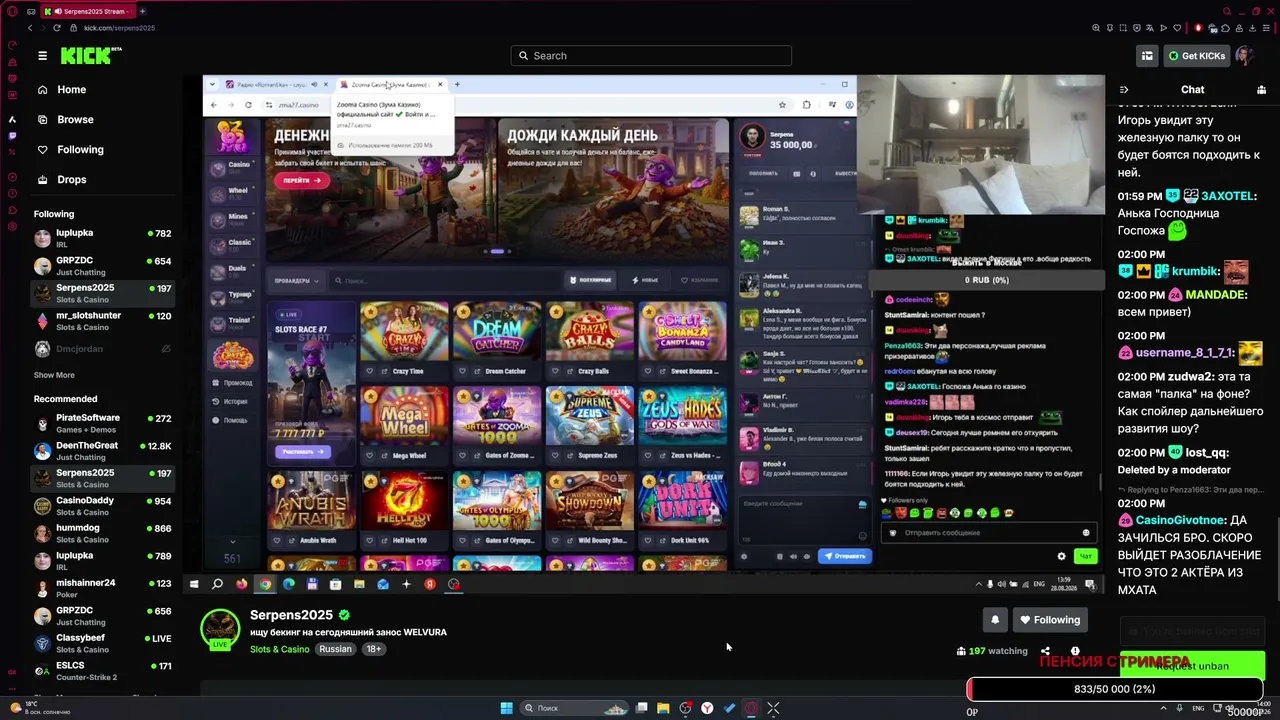
Task: Select the Serpens2025 Stream browser tab
Action: pyautogui.click(x=86, y=11)
